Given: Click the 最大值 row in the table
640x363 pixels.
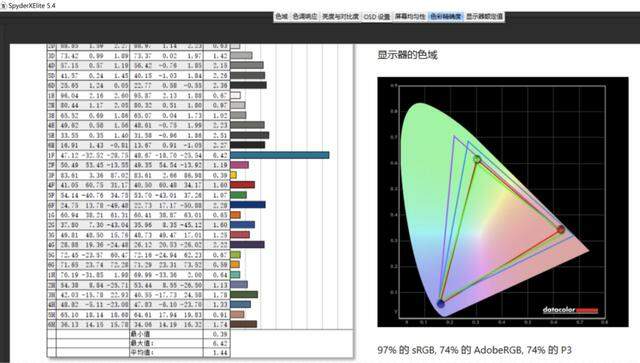Looking at the screenshot, I should (x=139, y=343).
